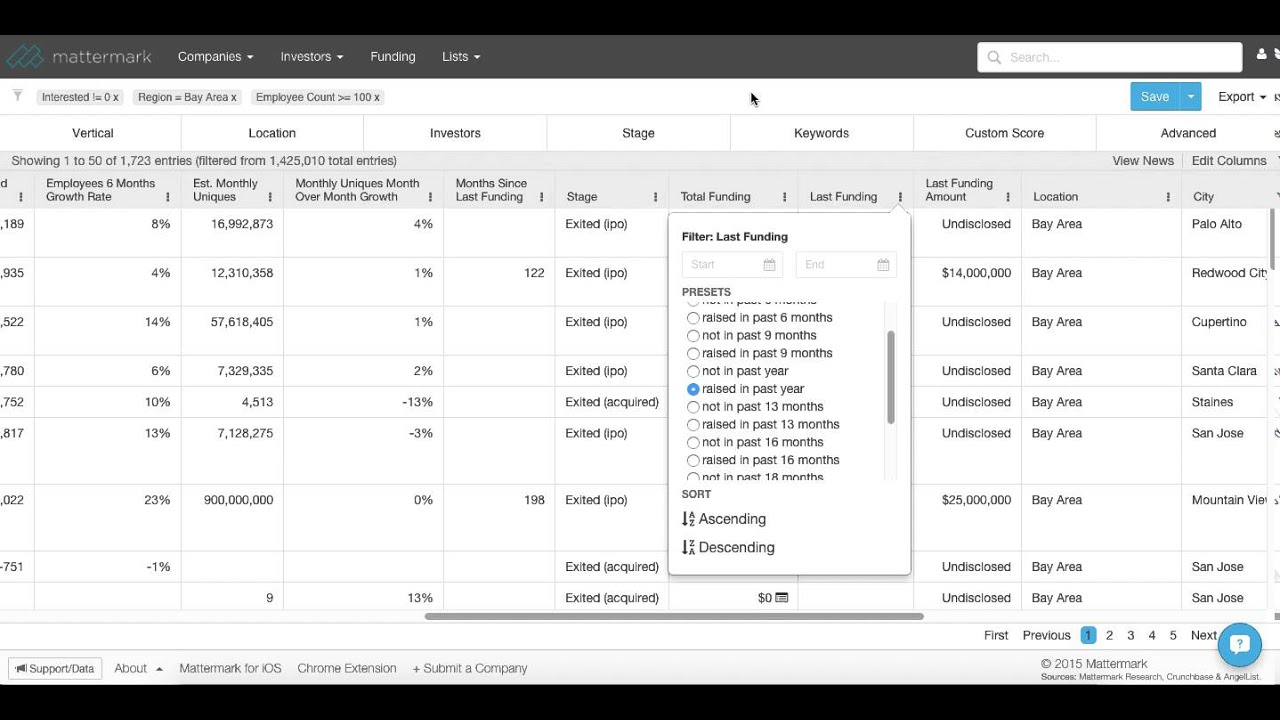
Task: Open Est. Monthly Uniques column menu dots
Action: coord(270,197)
